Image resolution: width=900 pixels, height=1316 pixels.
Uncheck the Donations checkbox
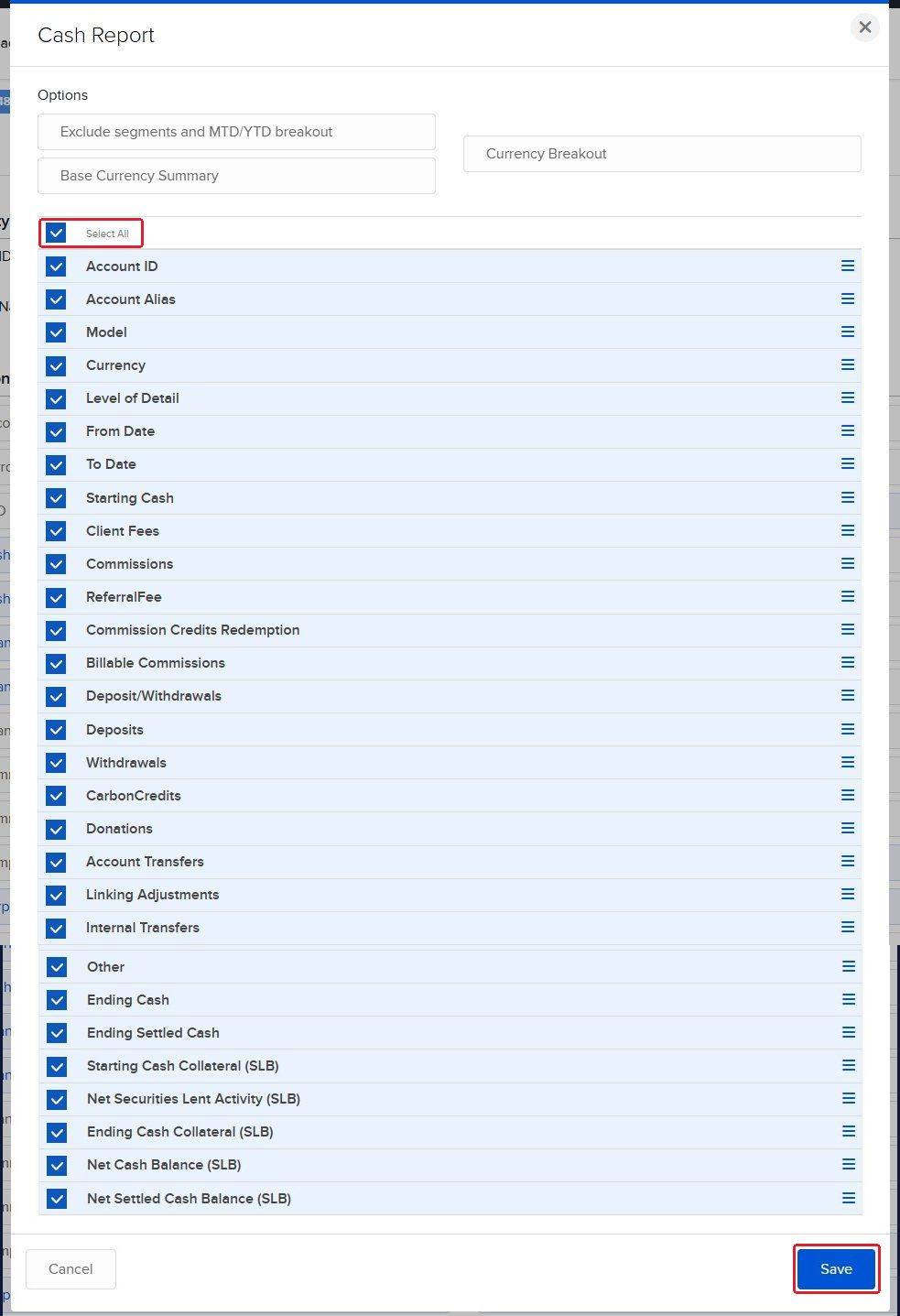click(56, 829)
